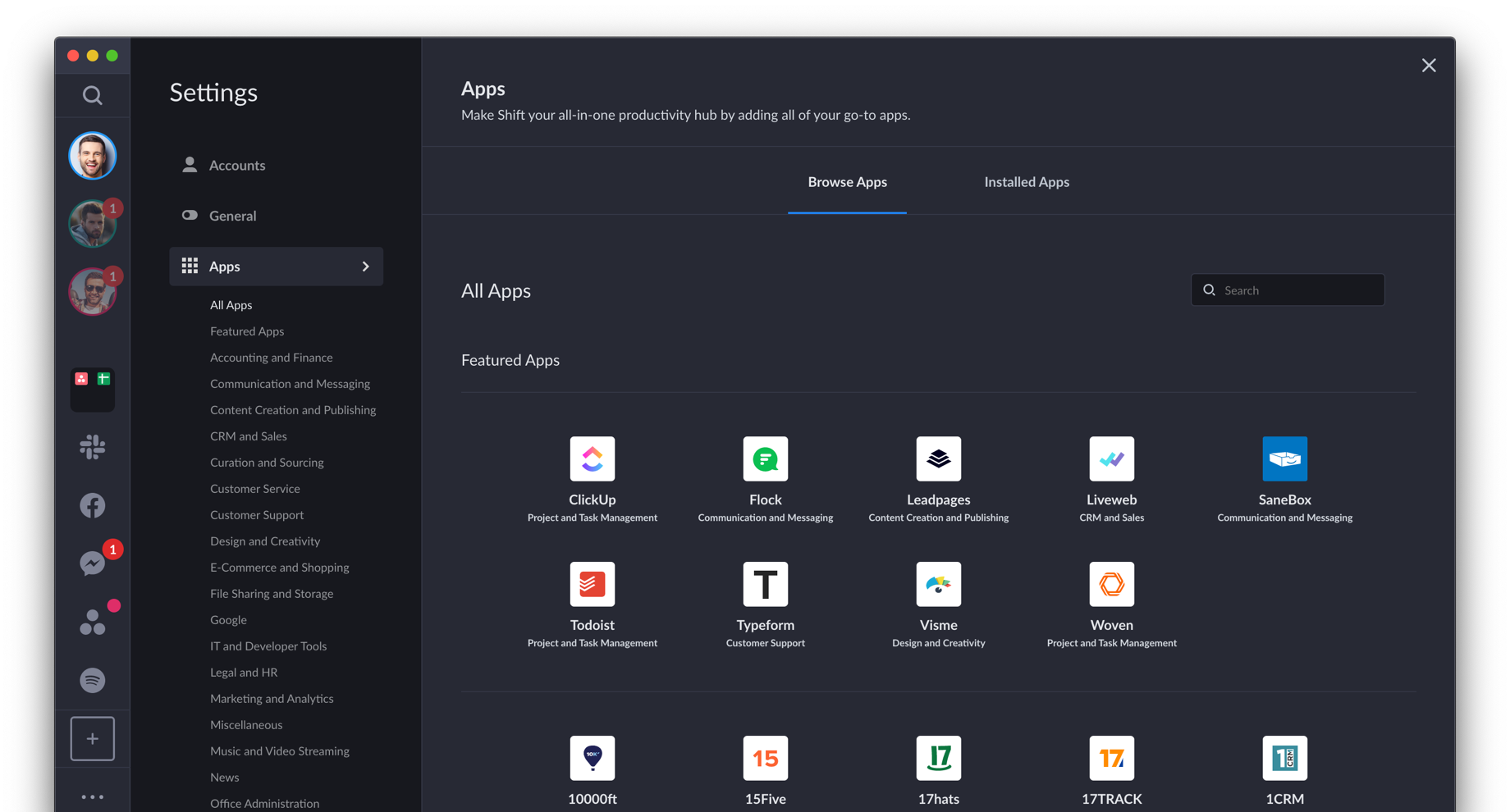
Task: Close the Settings panel
Action: pos(1429,66)
